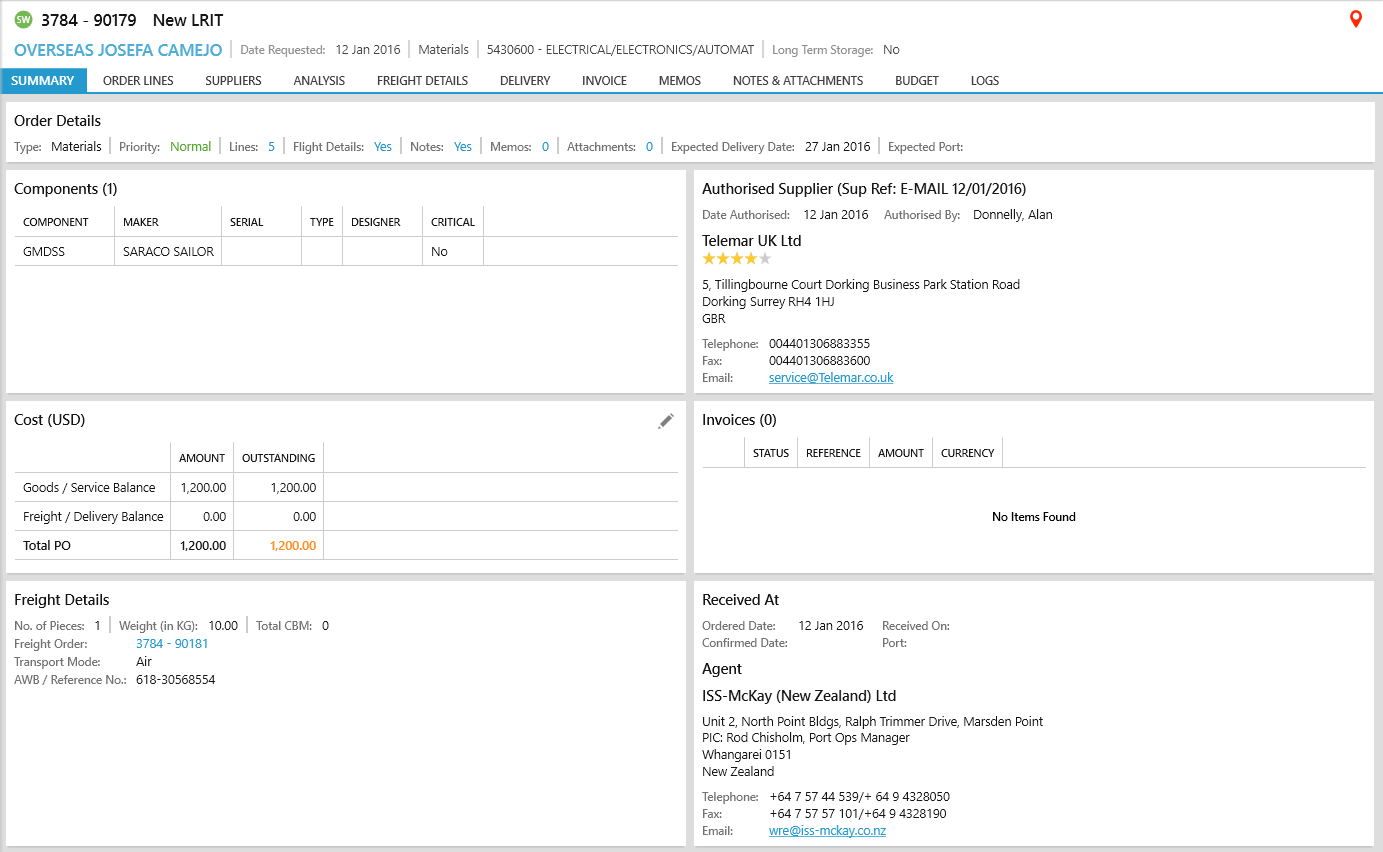Click the Flight Details Yes link
1383x852 pixels.
pyautogui.click(x=383, y=147)
